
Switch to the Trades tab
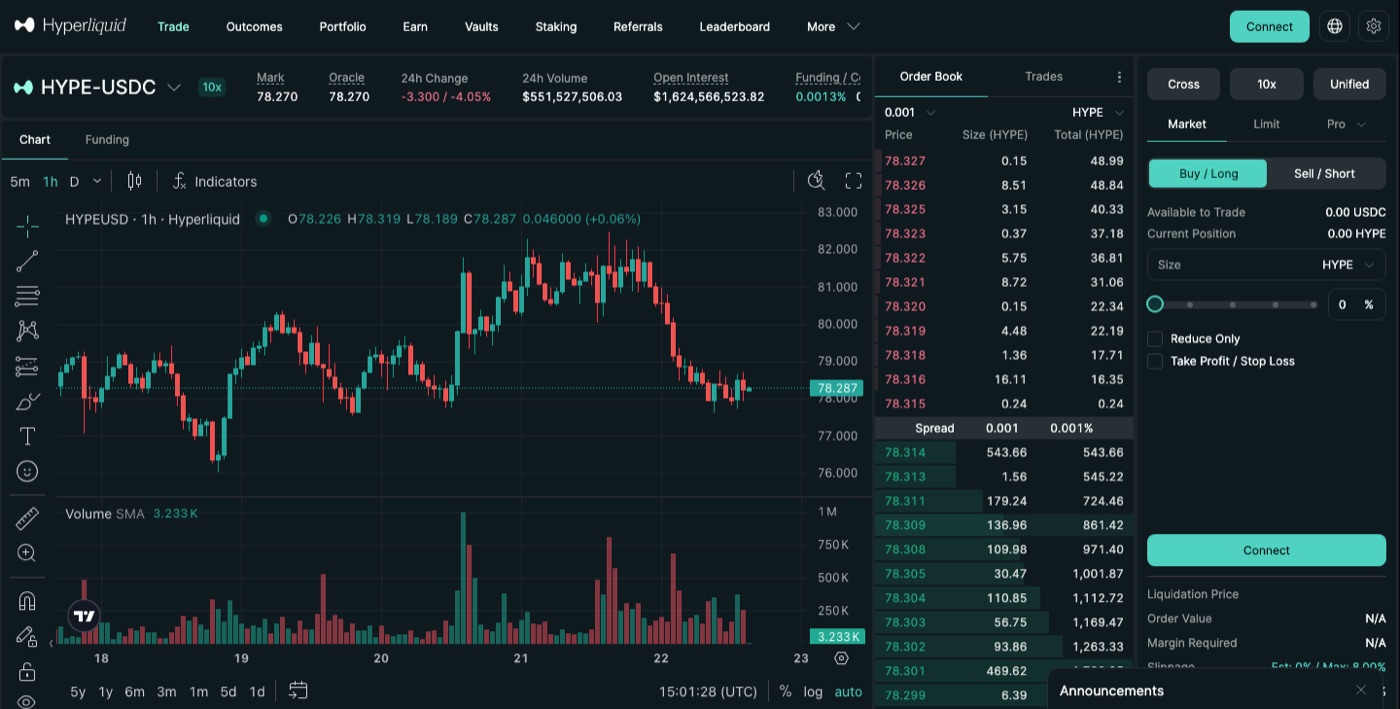tap(1043, 76)
